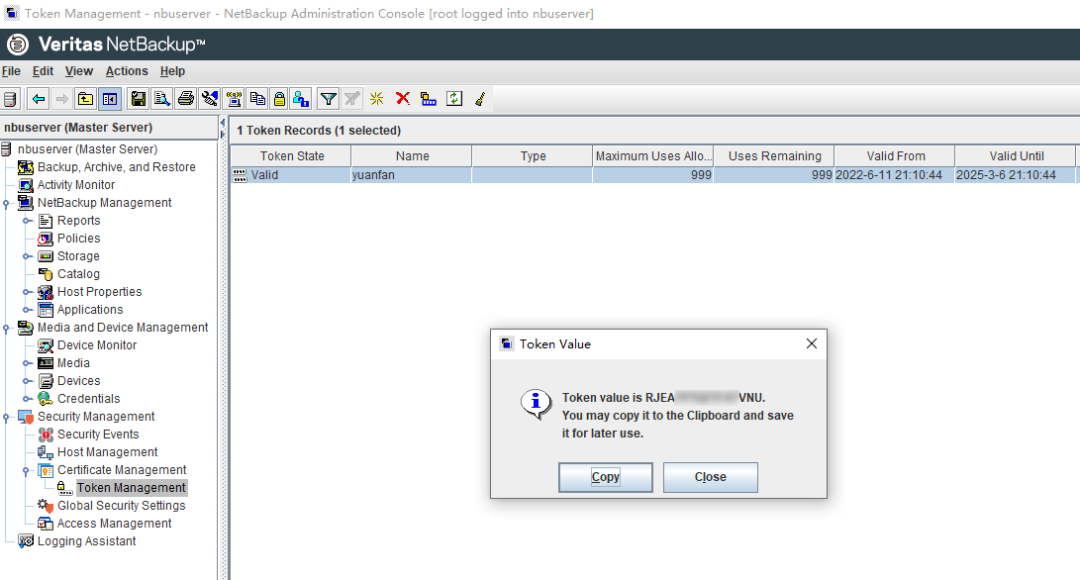Expand the Media tree node
Image resolution: width=1080 pixels, height=580 pixels.
[x=27, y=363]
